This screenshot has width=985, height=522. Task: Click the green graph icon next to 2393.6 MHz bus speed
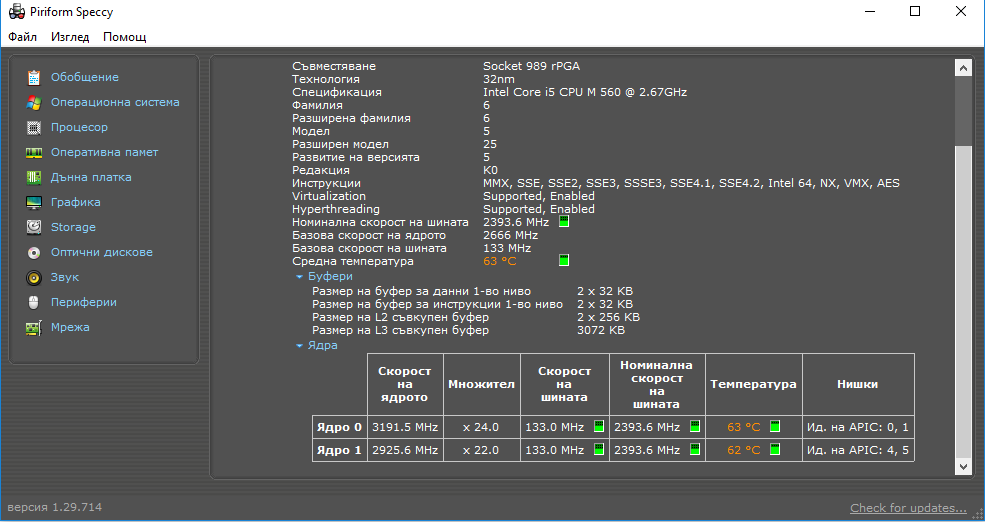[563, 222]
